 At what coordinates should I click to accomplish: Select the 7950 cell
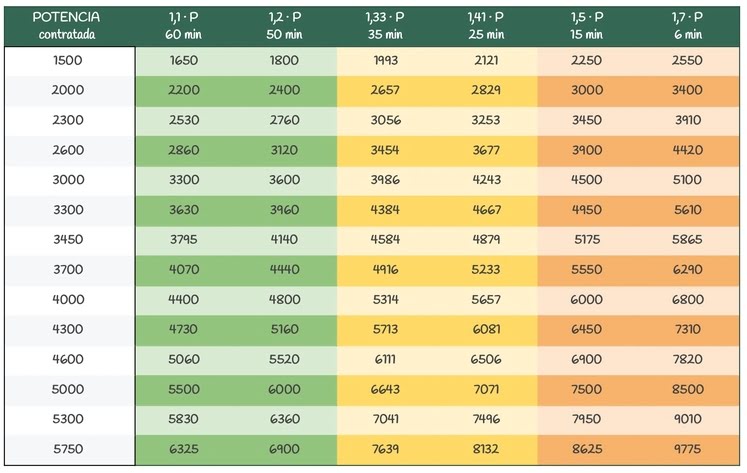tap(586, 419)
